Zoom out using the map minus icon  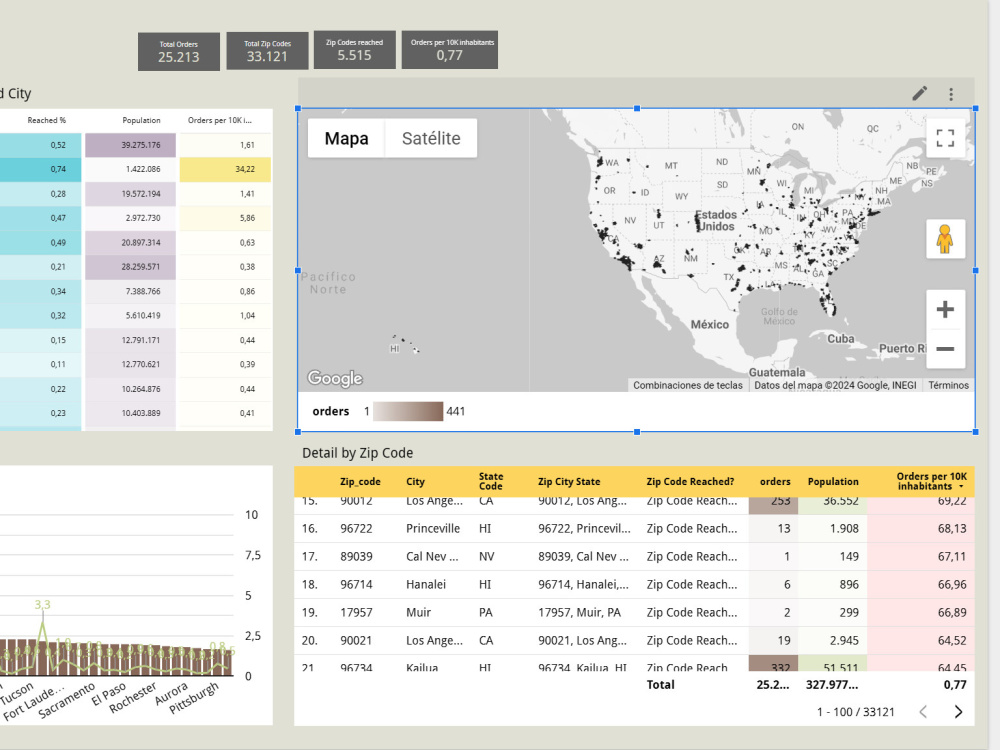point(945,349)
